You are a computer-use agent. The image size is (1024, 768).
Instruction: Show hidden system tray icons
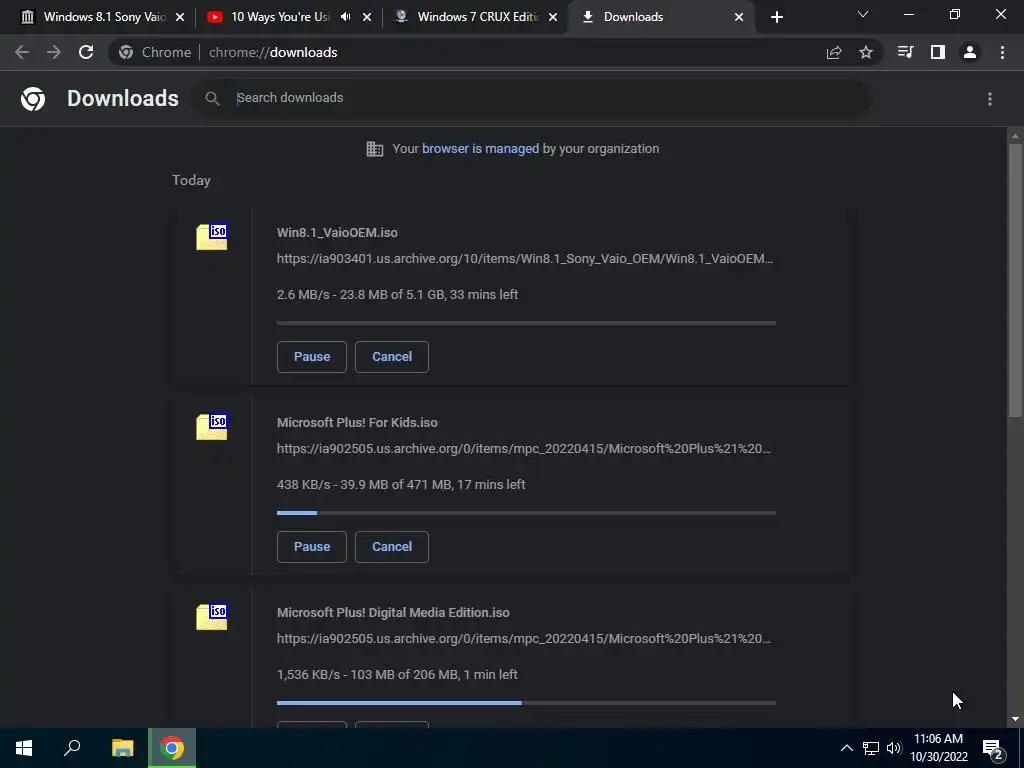tap(846, 748)
